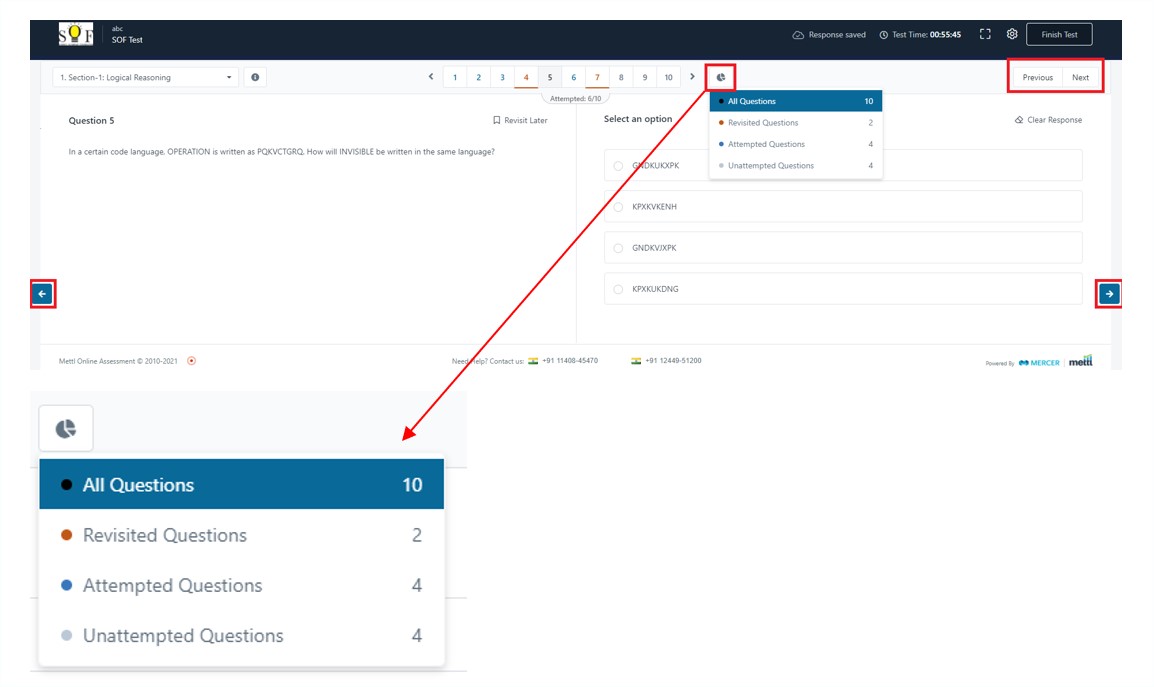The image size is (1154, 687).
Task: Click the Finish Test button
Action: pos(1059,34)
